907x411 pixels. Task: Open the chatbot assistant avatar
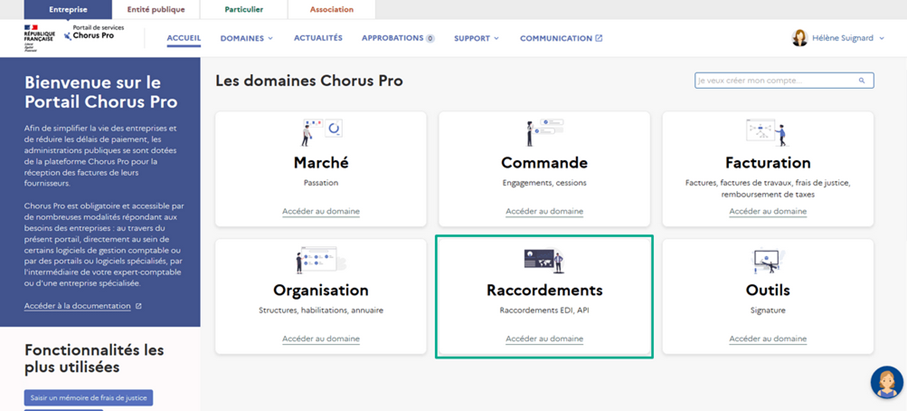pos(887,382)
